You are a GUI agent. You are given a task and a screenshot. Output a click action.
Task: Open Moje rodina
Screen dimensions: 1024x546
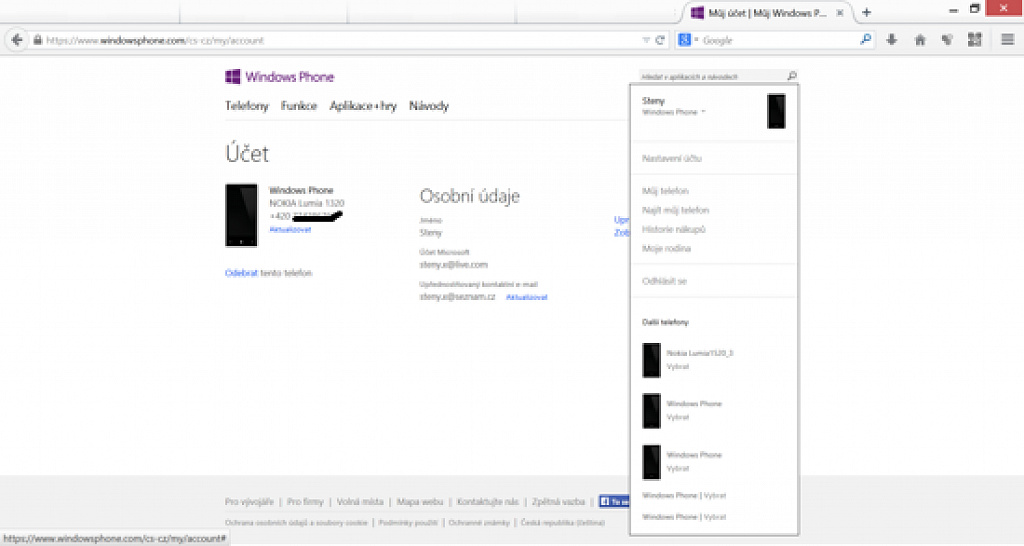tap(666, 249)
